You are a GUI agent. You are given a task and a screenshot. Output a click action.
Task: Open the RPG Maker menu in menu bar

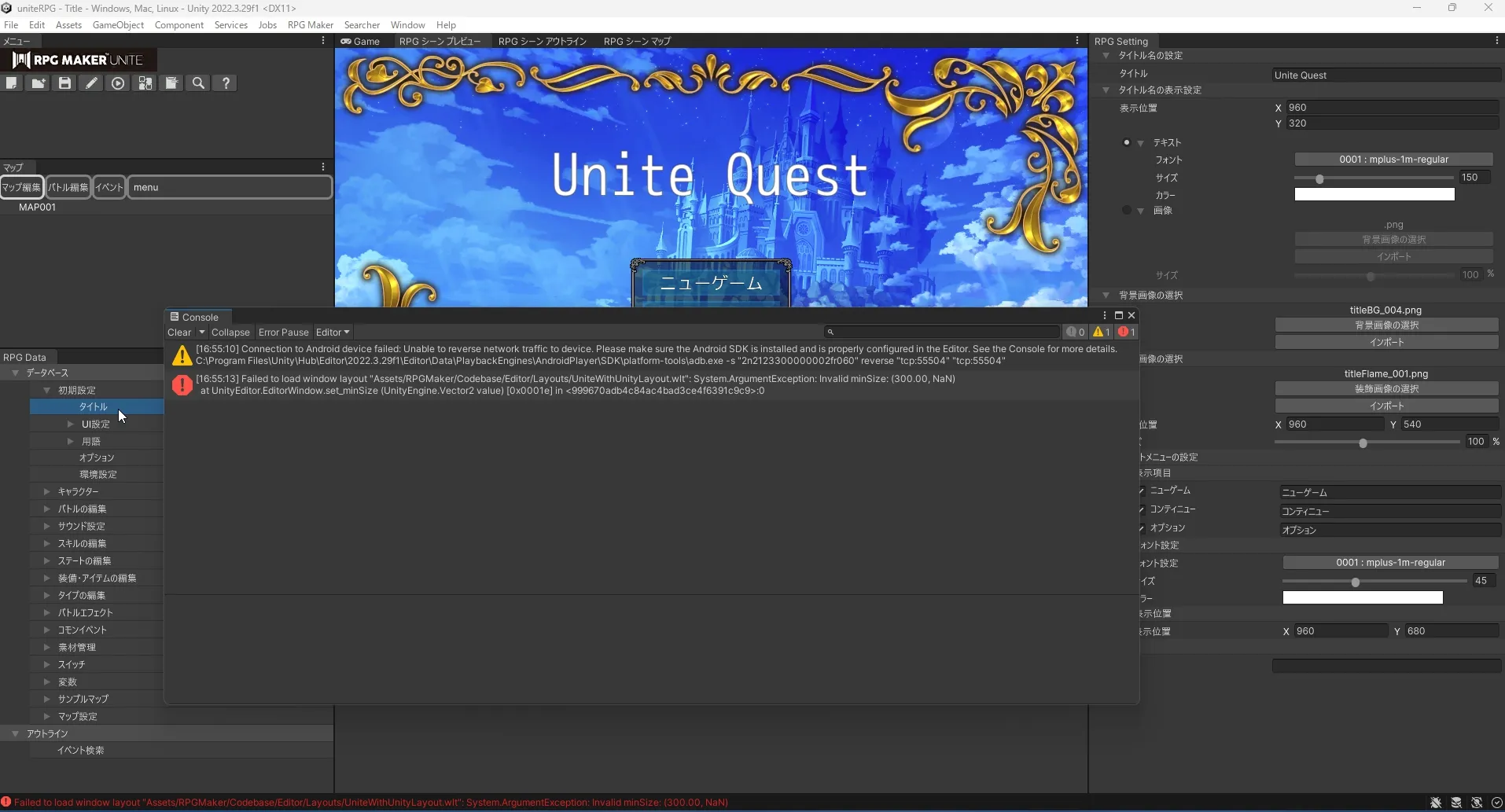pos(310,25)
